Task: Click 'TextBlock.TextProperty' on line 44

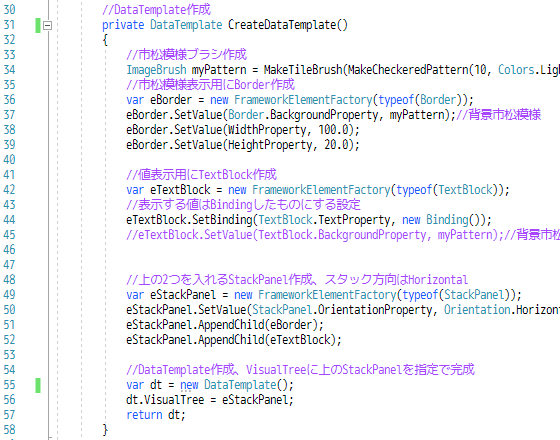Action: tap(324, 220)
